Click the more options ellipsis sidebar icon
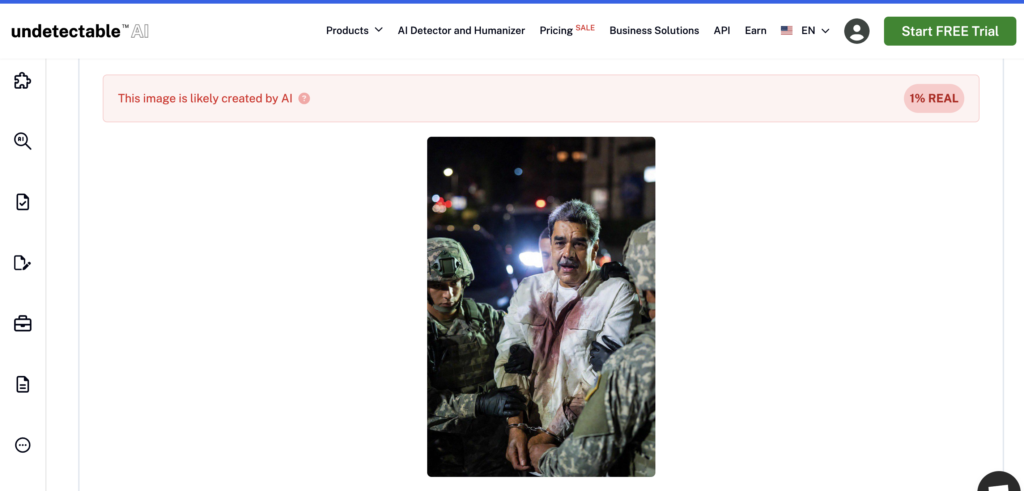Image resolution: width=1024 pixels, height=491 pixels. [22, 445]
